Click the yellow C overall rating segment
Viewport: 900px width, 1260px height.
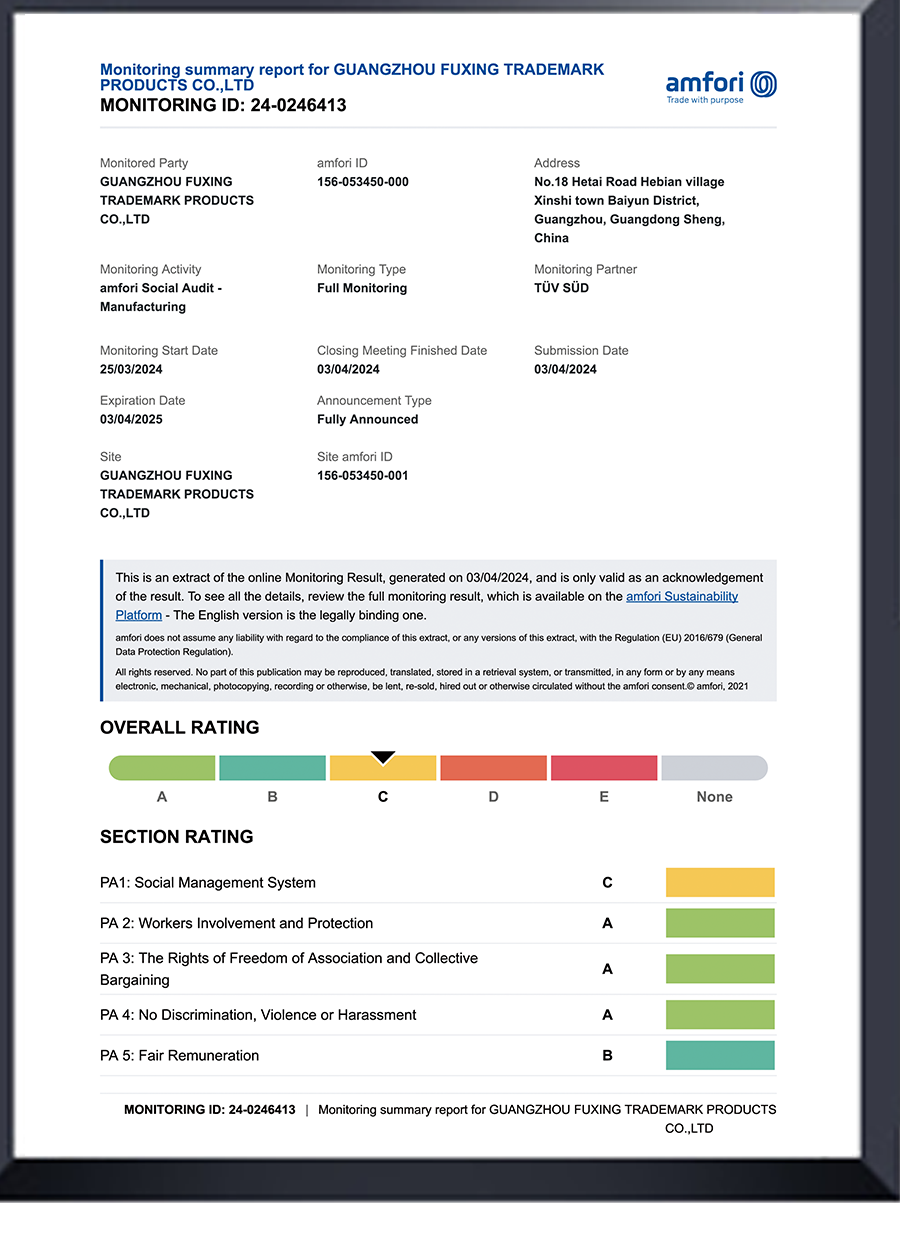coord(383,768)
